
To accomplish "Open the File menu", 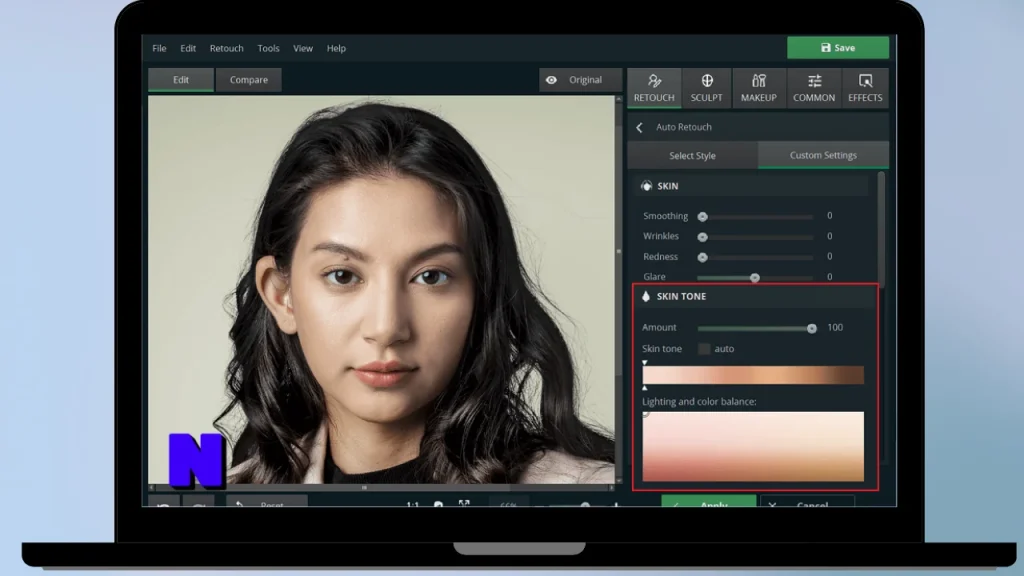I will [x=159, y=48].
